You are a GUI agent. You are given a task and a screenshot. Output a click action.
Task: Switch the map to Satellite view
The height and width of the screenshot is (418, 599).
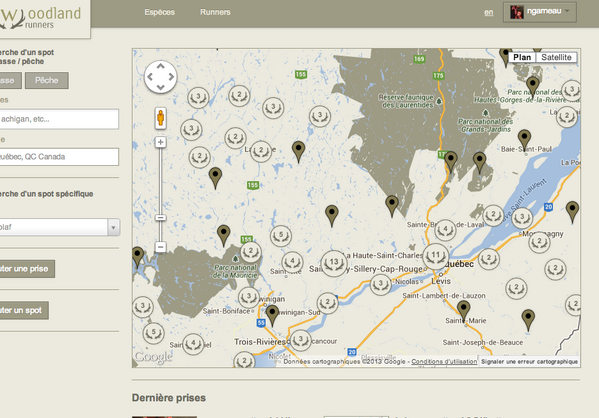556,57
